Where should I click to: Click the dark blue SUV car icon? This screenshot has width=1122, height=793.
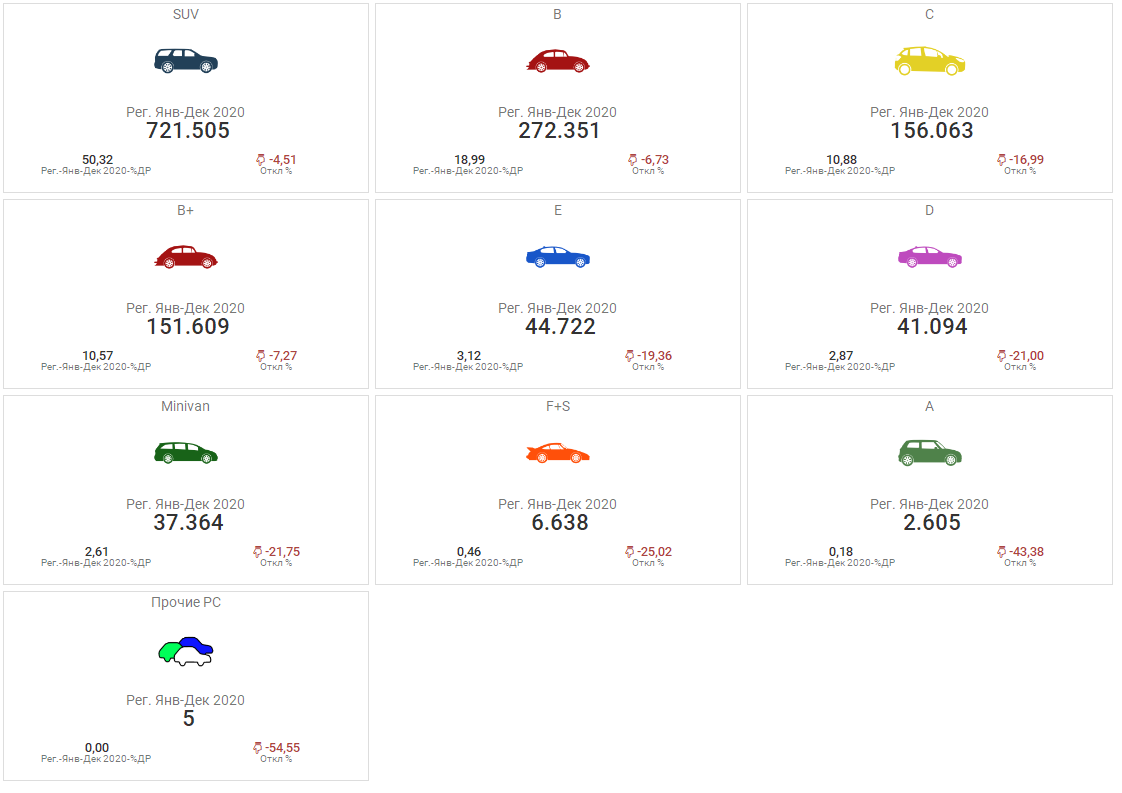click(x=186, y=60)
